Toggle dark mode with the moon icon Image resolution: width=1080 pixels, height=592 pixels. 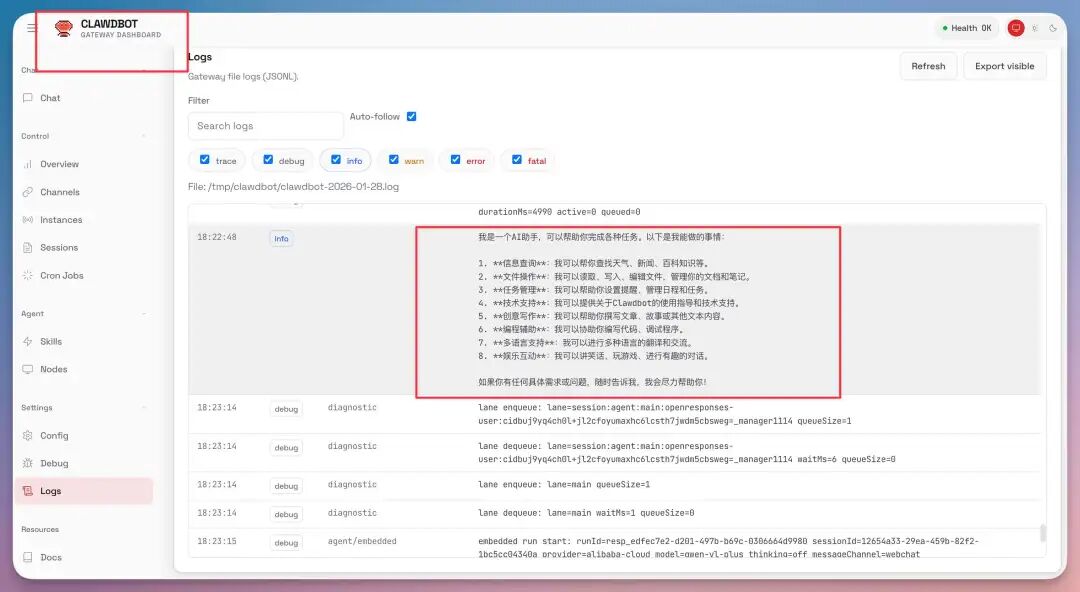(1052, 28)
